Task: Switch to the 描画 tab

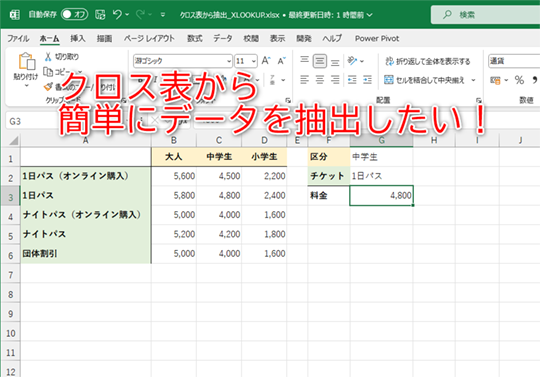Action: pos(104,38)
